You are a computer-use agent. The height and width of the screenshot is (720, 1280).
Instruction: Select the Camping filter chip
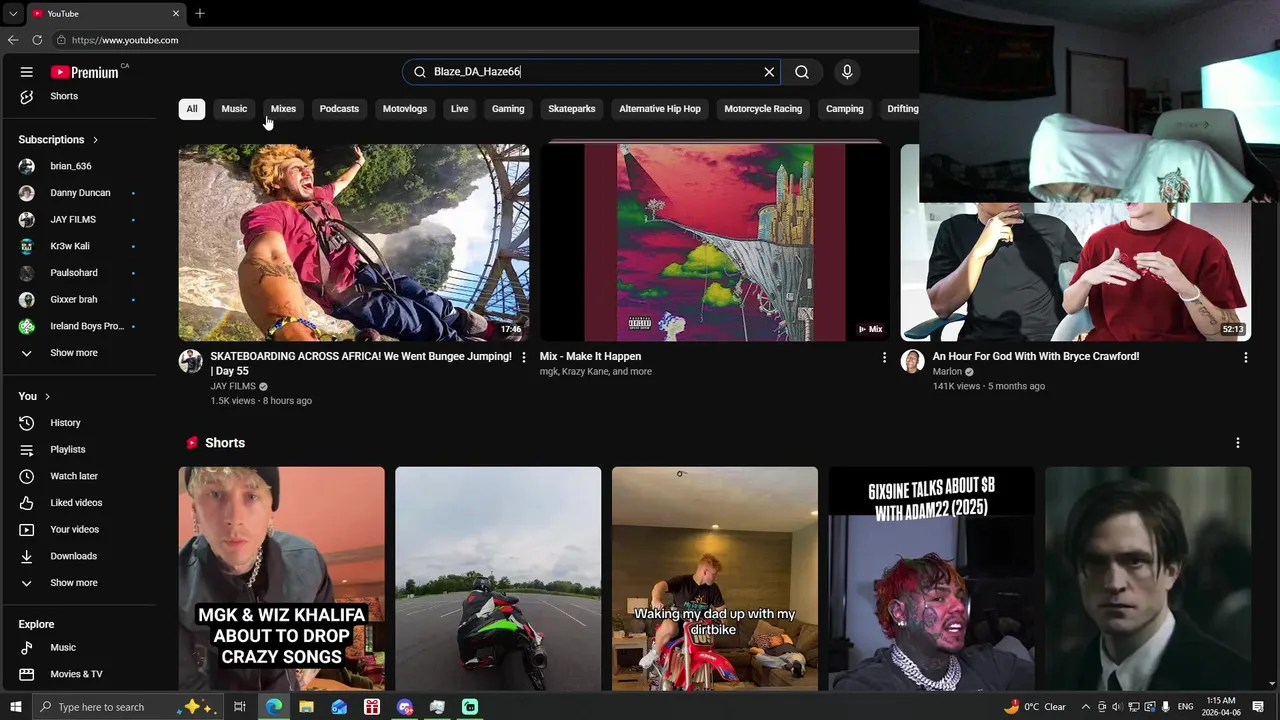pos(845,109)
